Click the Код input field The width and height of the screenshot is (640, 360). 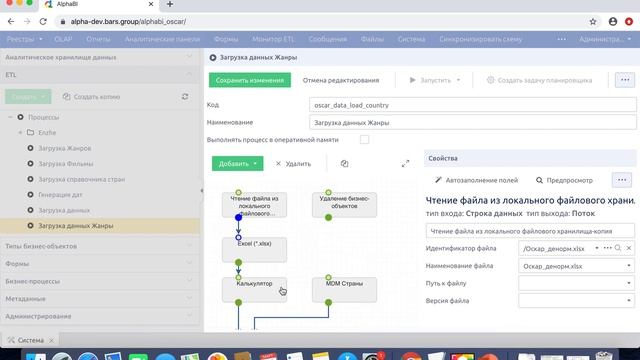point(472,105)
